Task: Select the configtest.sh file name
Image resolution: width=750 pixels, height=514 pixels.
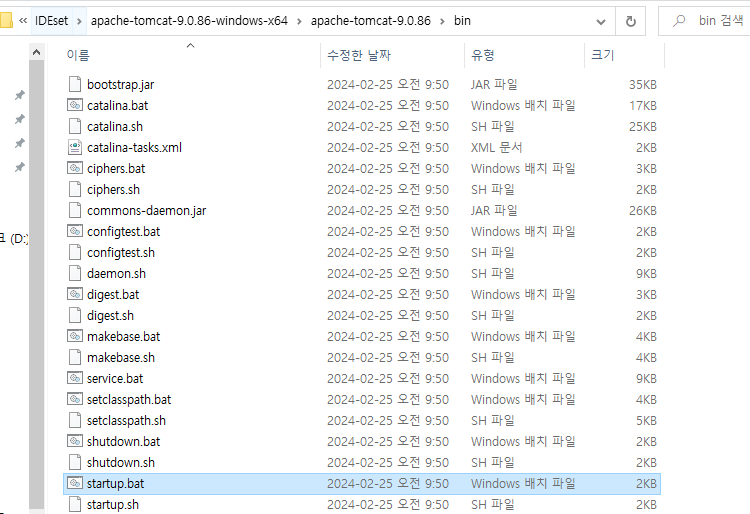Action: (121, 252)
